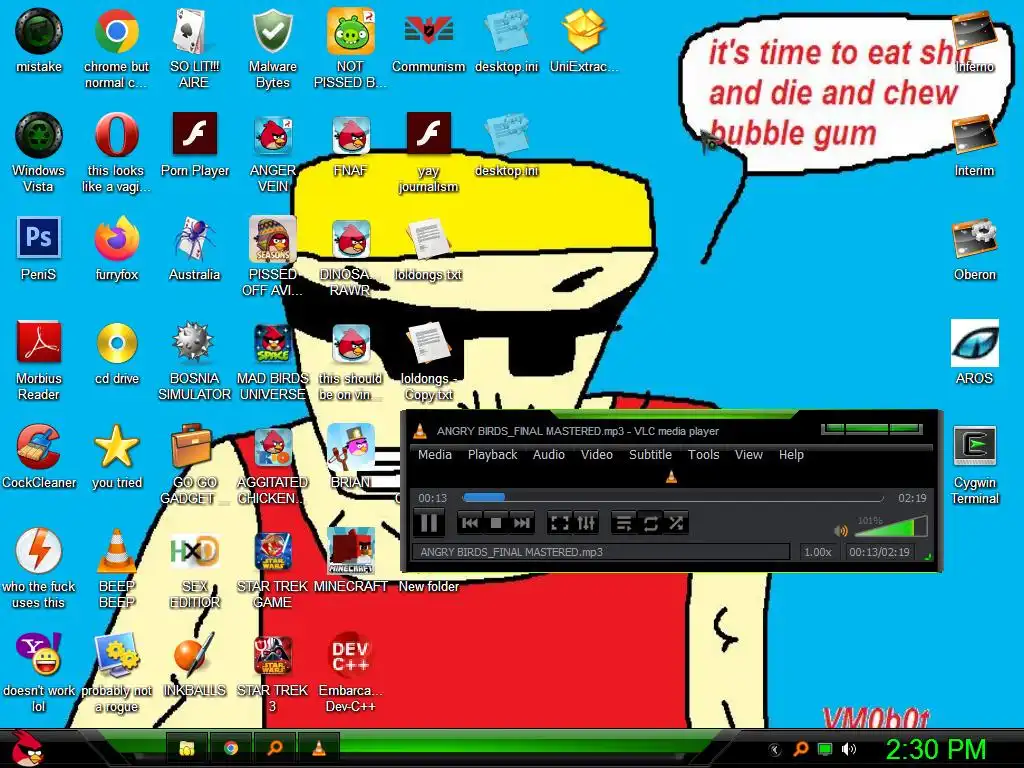Screen dimensions: 1024x768
Task: Select the 'yay journalism' Flash icon
Action: click(428, 153)
